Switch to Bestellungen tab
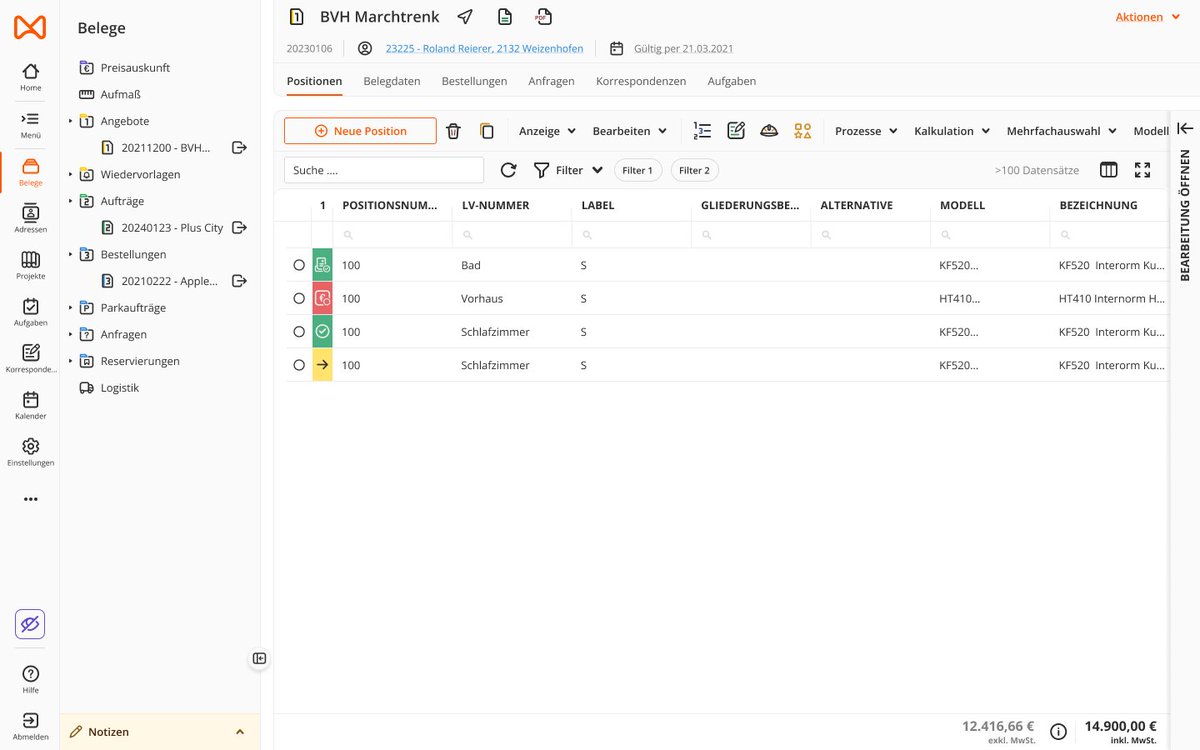Image resolution: width=1200 pixels, height=750 pixels. click(474, 81)
